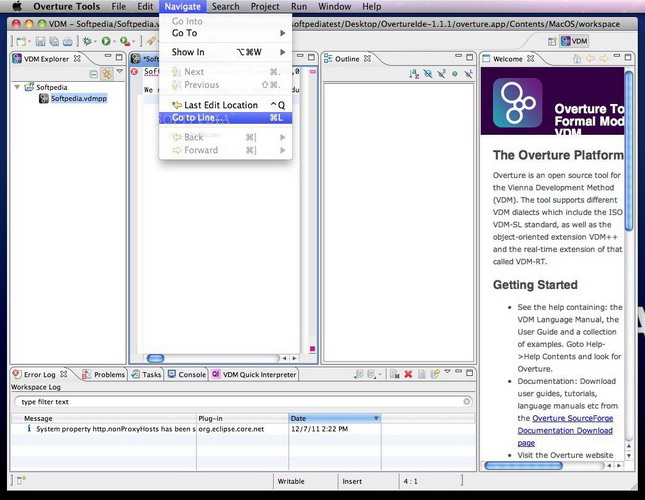645x500 pixels.
Task: Open the Show In submenu
Action: pos(225,52)
